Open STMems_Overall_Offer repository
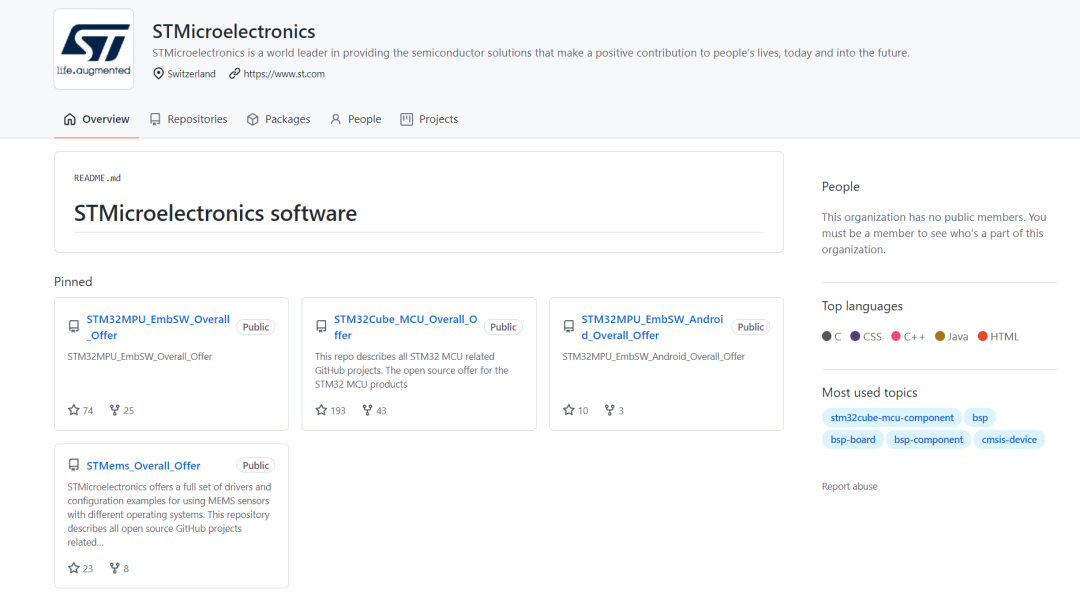 [x=143, y=465]
